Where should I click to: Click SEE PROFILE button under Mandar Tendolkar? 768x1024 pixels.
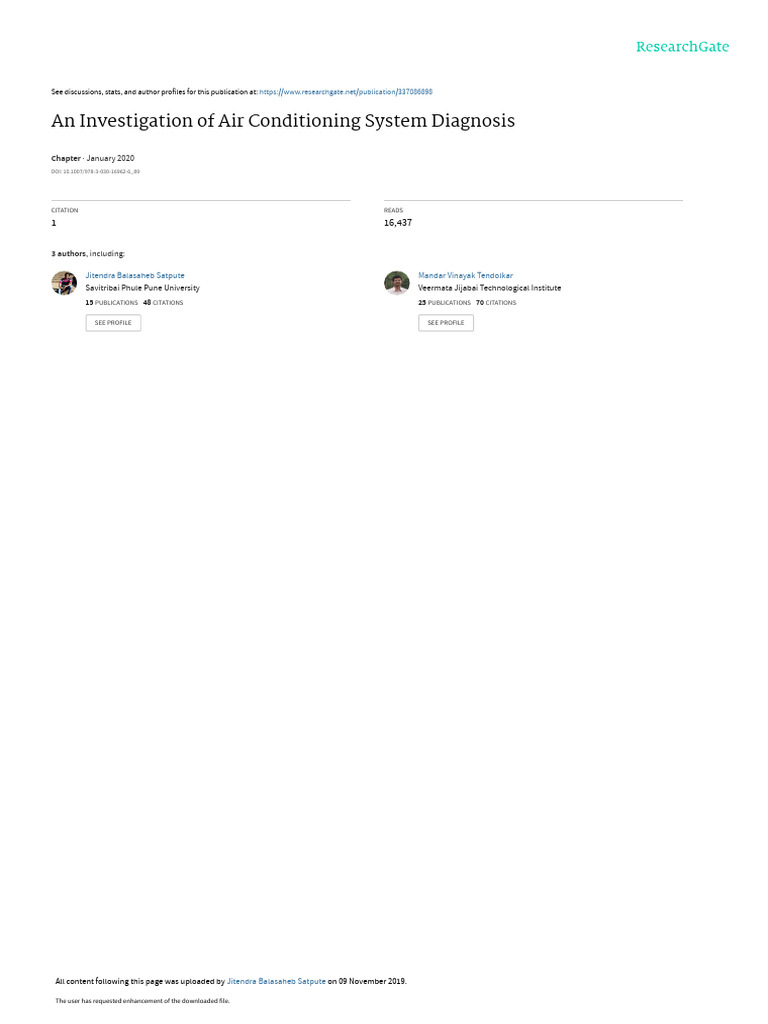[x=446, y=323]
